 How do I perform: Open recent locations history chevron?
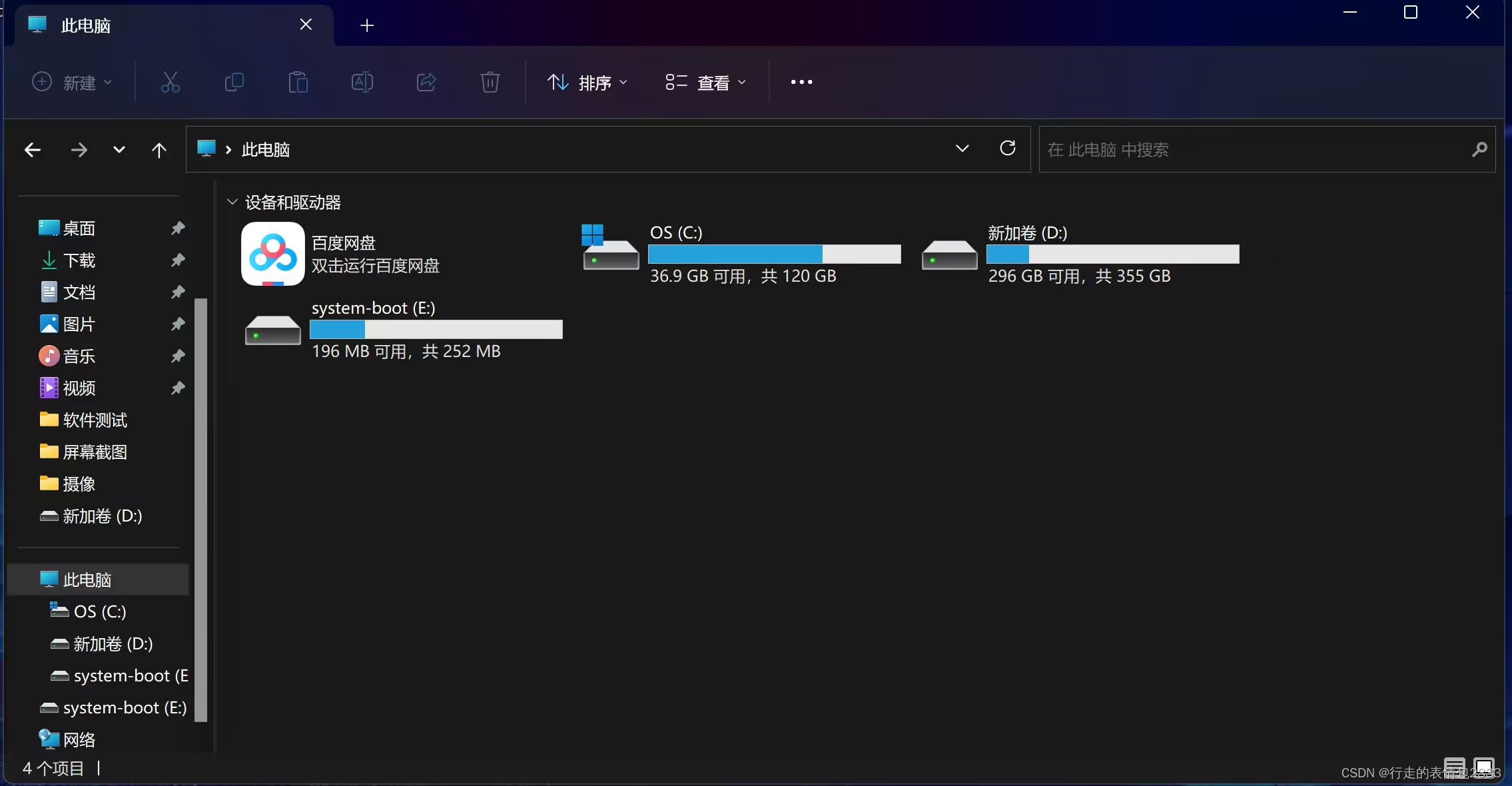click(119, 150)
